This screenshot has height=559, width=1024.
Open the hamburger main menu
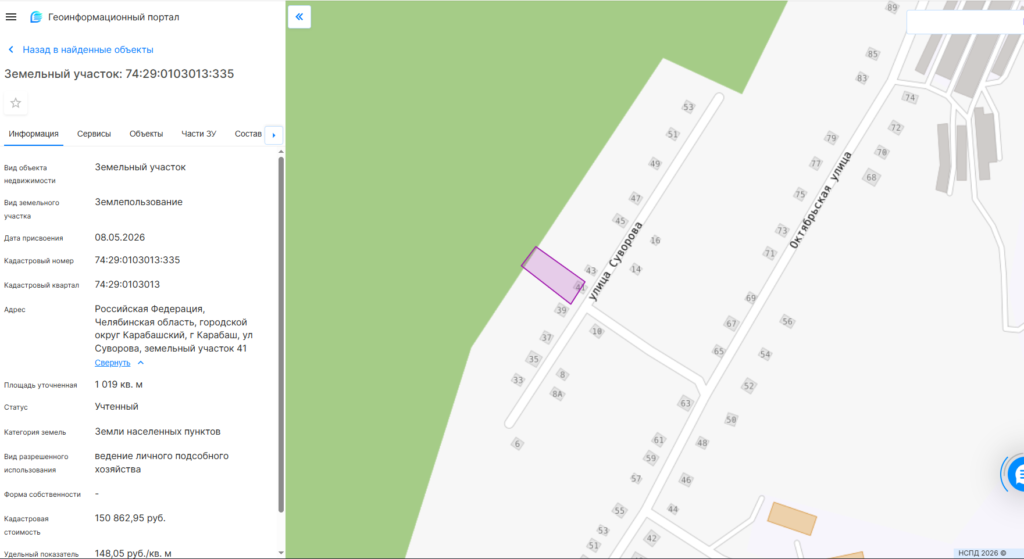[x=11, y=17]
